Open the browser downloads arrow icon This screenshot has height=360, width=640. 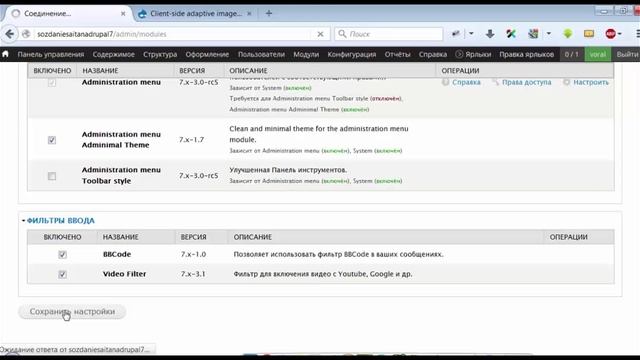point(490,34)
